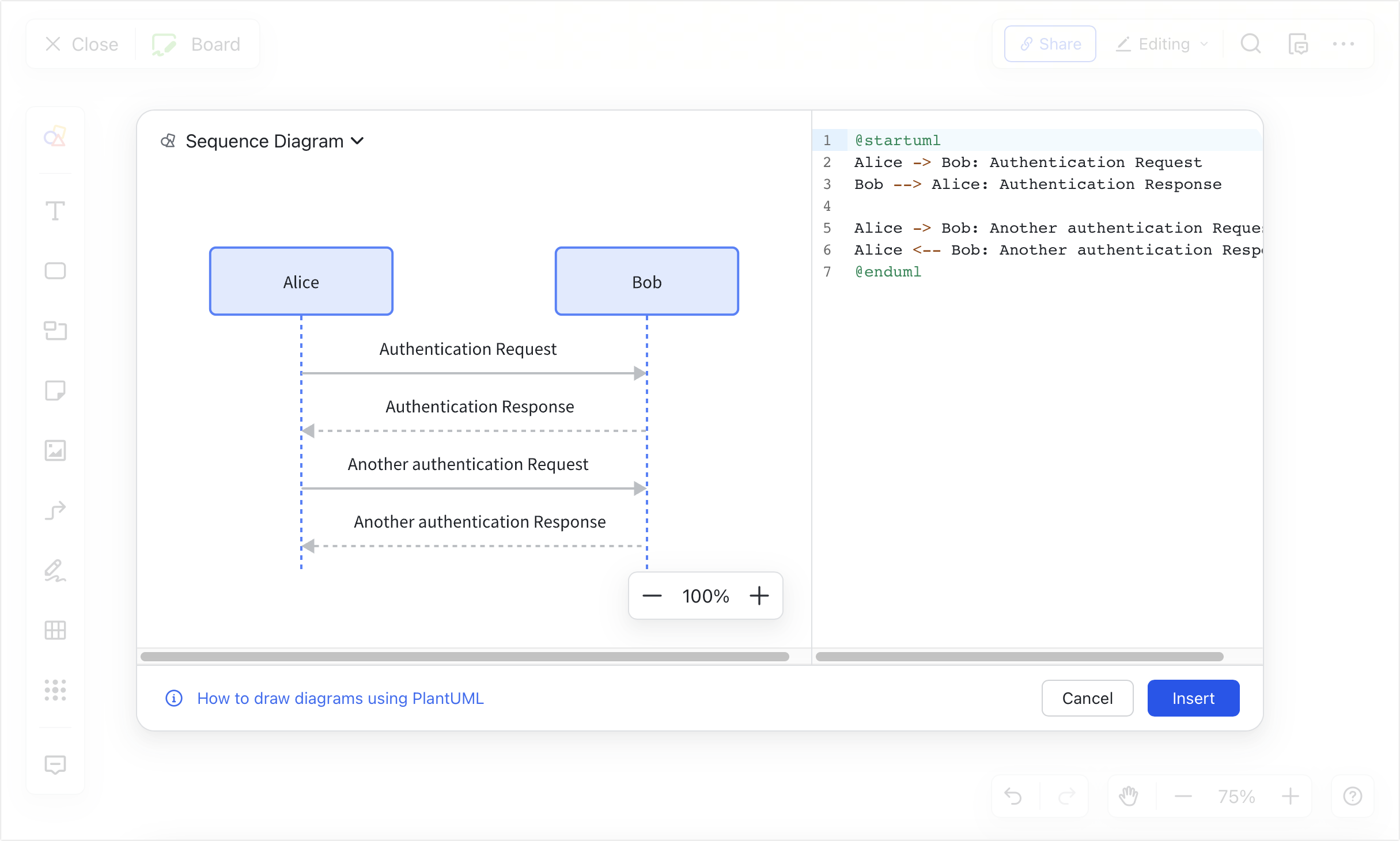Open the Editing mode dropdown
1400x841 pixels.
click(x=1162, y=44)
